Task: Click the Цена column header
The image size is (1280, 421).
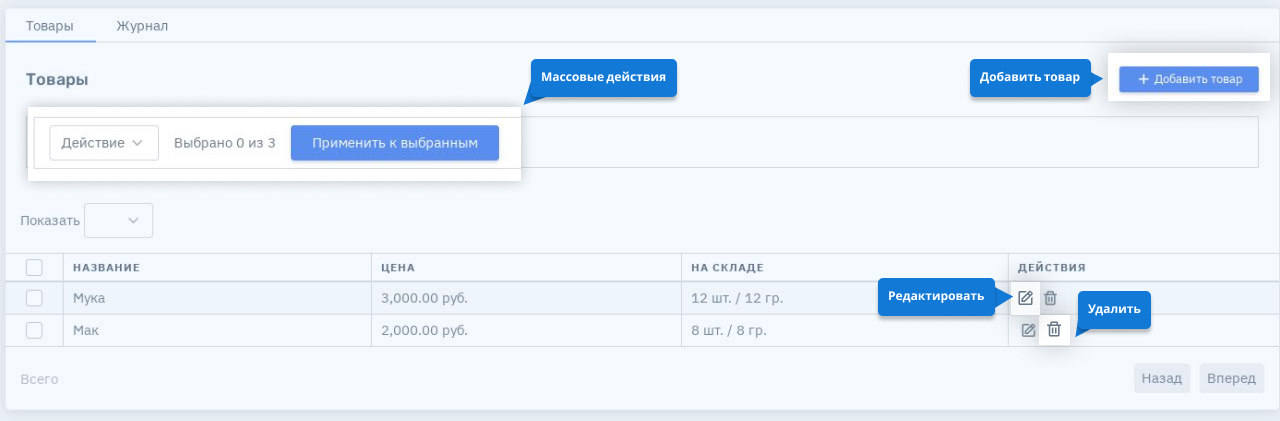Action: point(398,268)
